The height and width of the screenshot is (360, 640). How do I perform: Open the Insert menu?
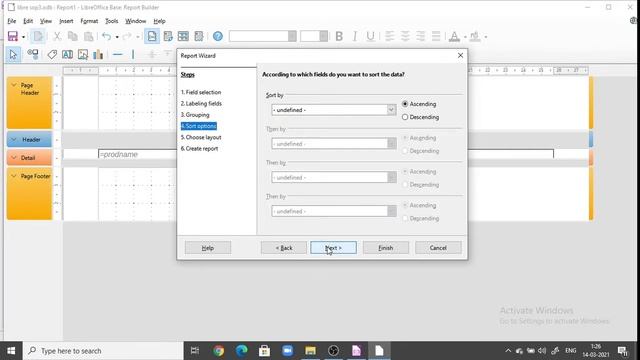tap(66, 21)
